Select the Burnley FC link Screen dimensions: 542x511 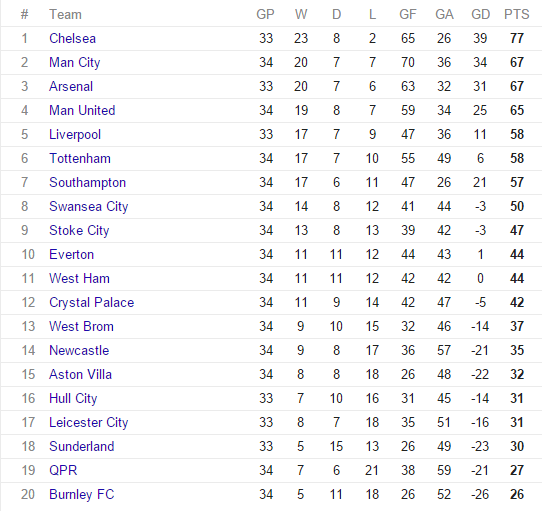point(82,495)
